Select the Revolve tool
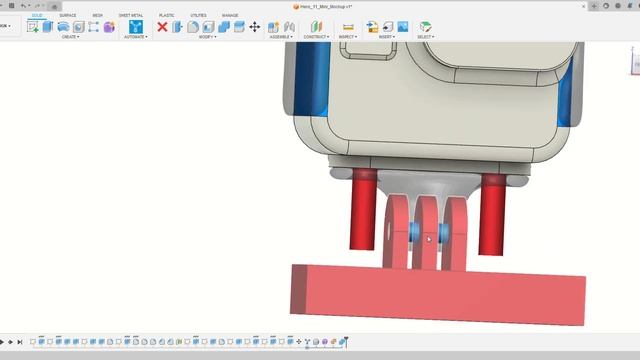This screenshot has width=640, height=360. [63, 27]
